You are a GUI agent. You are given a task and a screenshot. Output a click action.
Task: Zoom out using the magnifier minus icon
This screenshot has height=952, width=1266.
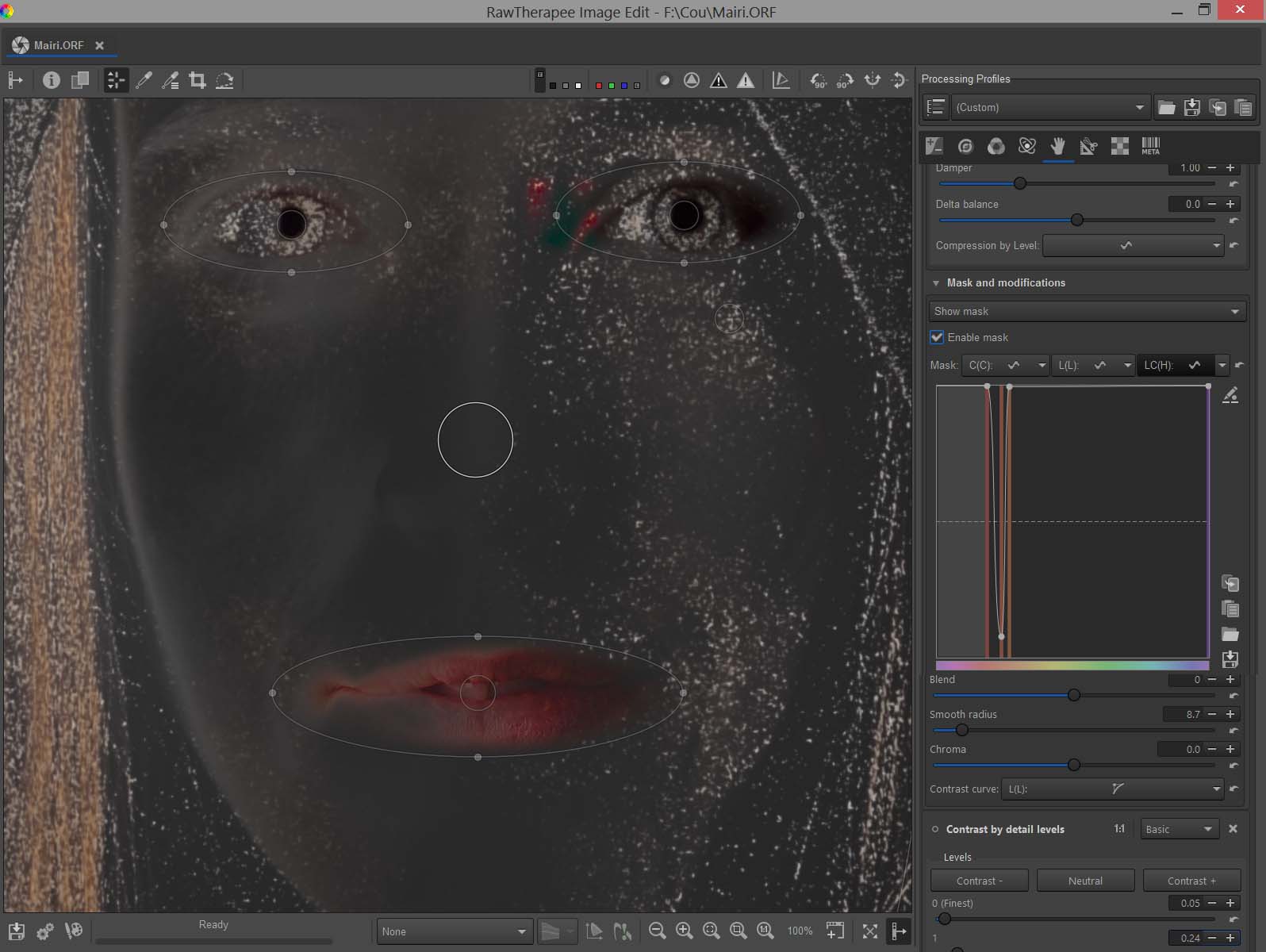click(x=657, y=931)
